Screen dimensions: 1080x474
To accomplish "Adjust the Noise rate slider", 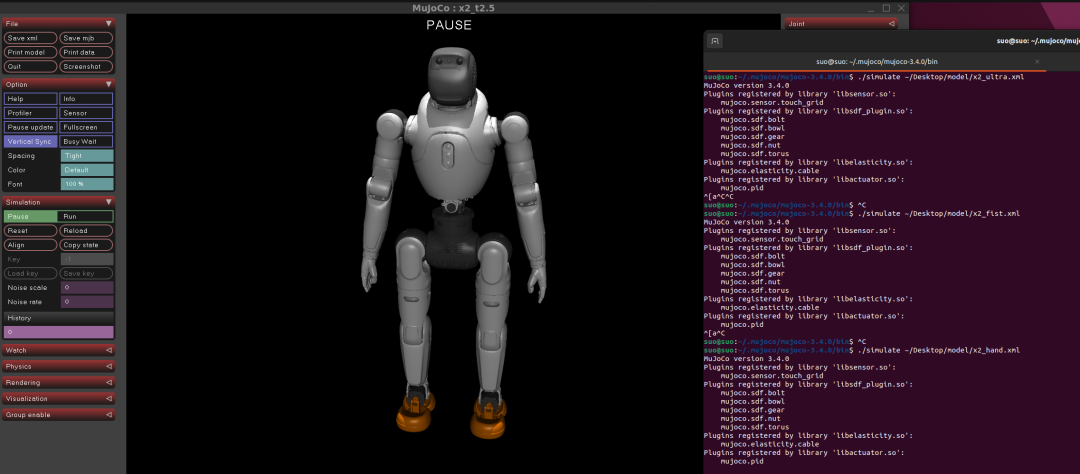I will (x=87, y=302).
